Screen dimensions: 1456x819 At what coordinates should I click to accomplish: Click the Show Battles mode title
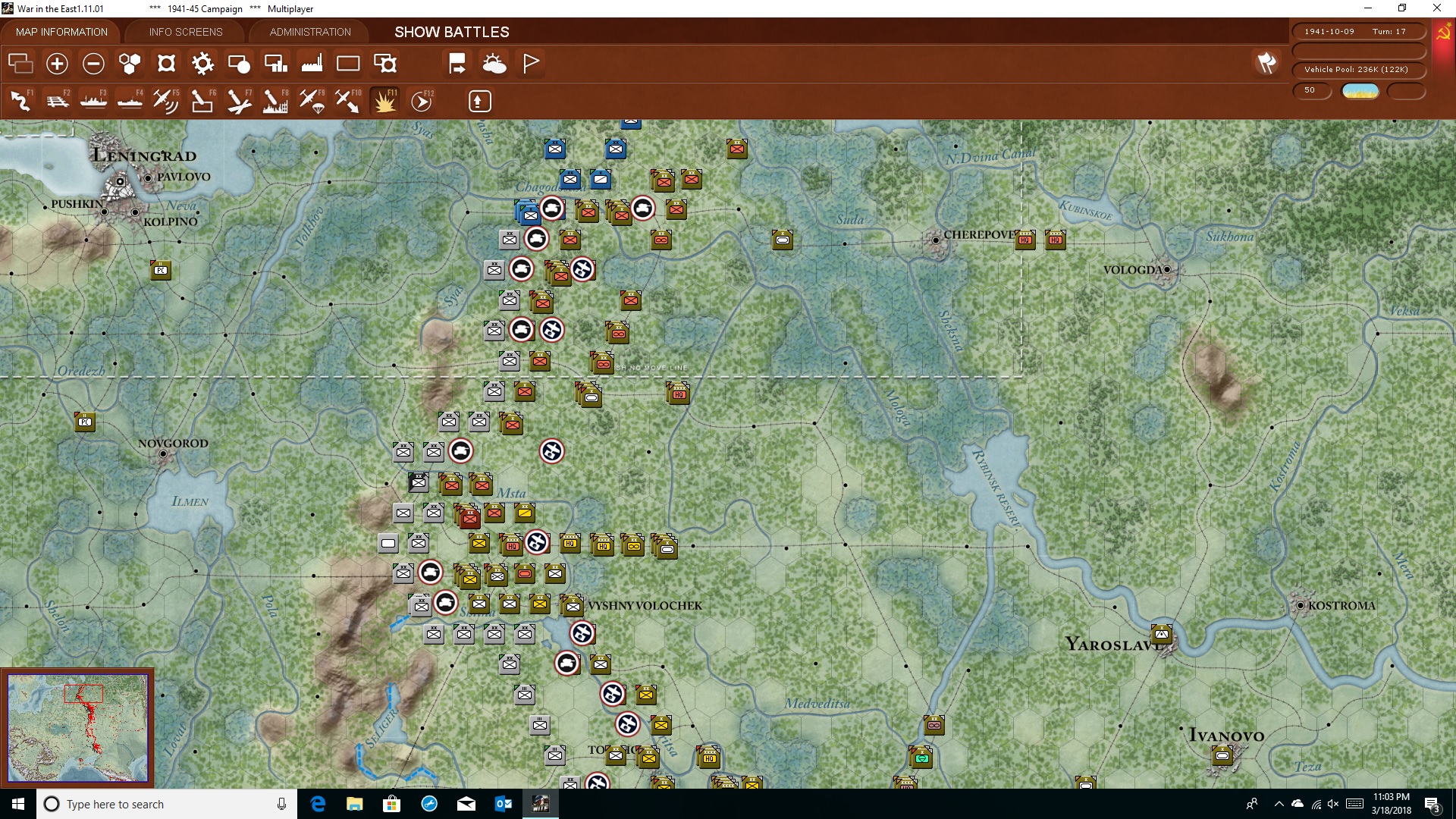pos(452,32)
